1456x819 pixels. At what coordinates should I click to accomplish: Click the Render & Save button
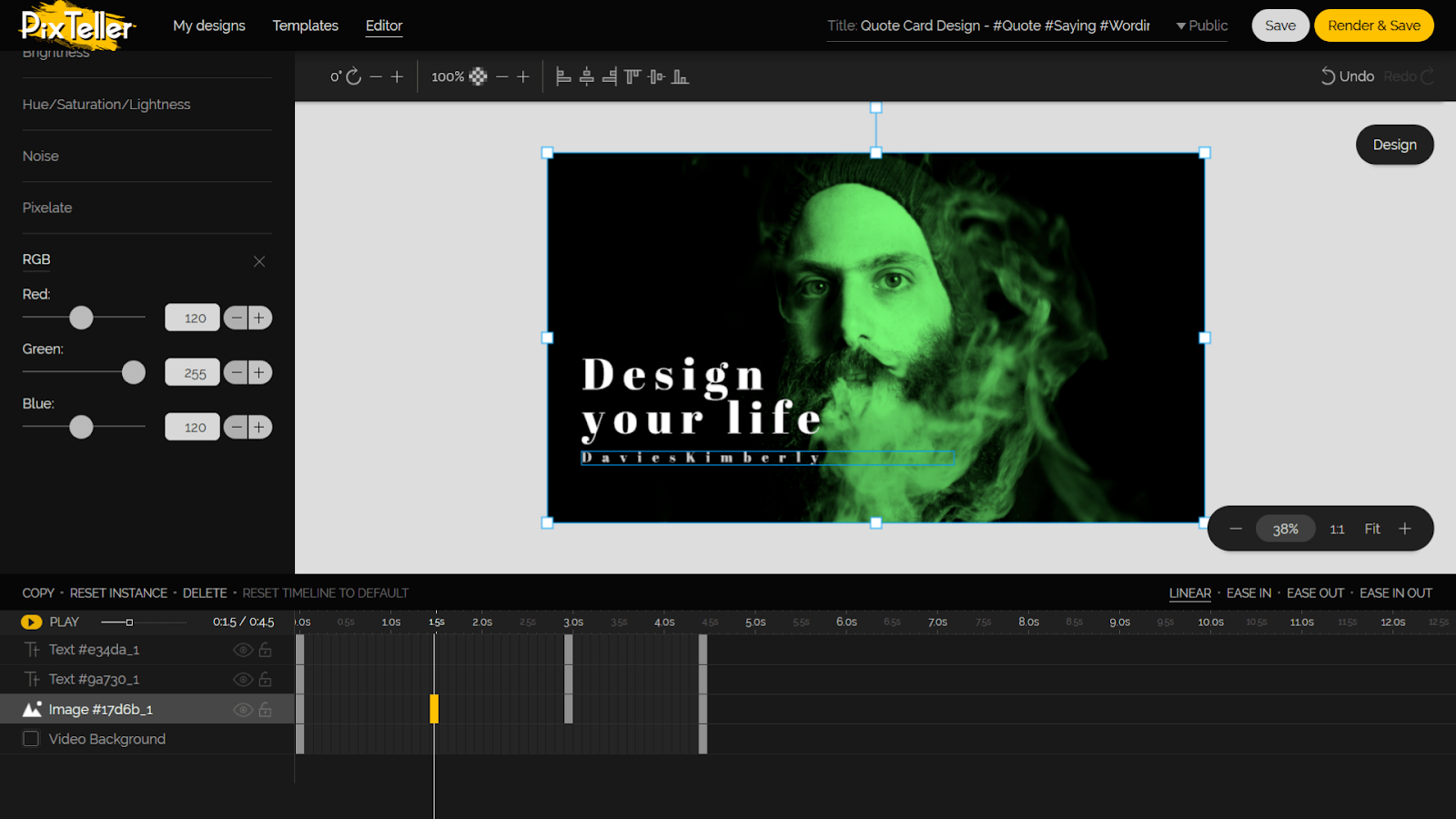[x=1373, y=25]
